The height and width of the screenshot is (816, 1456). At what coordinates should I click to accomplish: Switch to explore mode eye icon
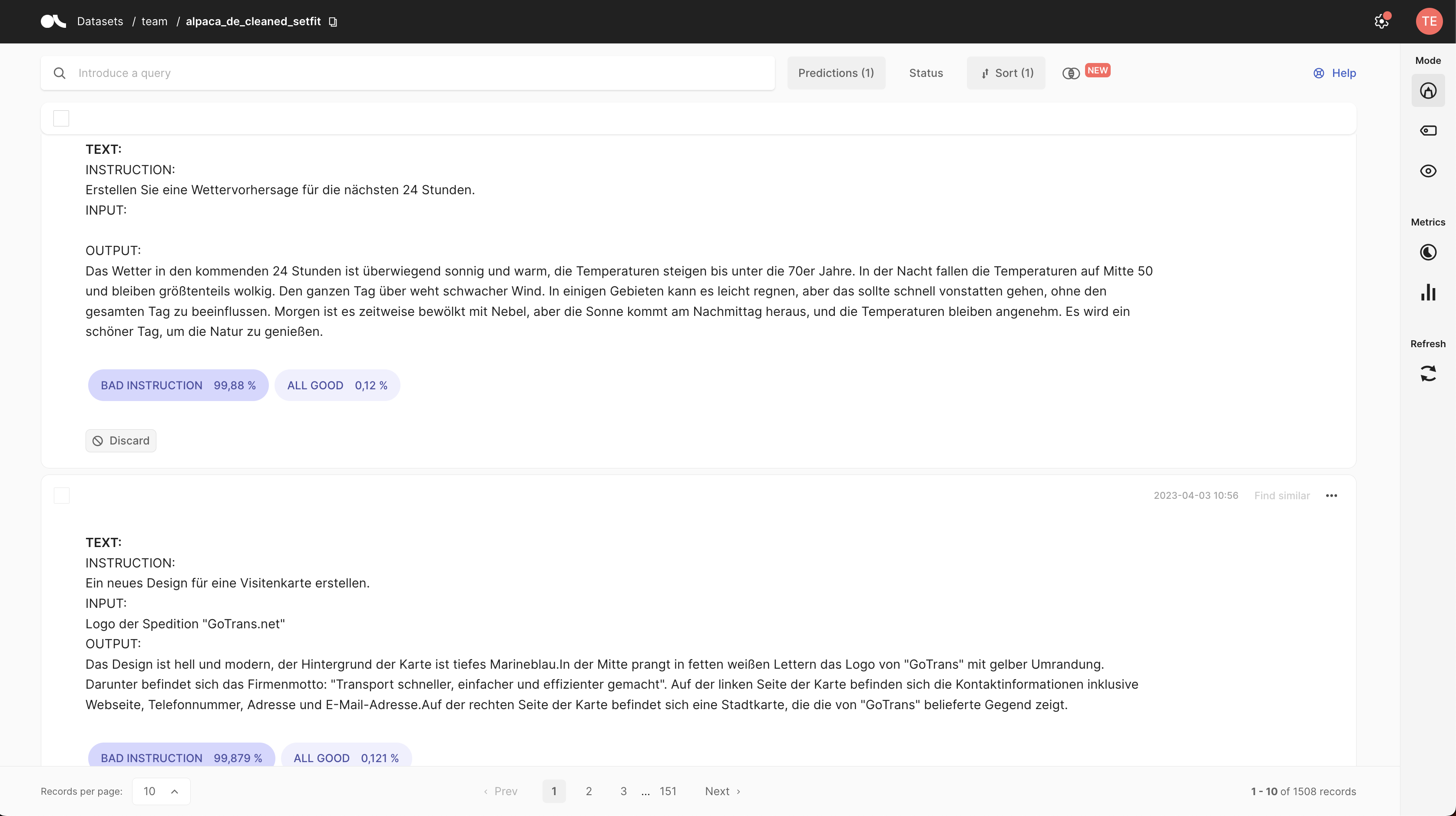pos(1428,171)
